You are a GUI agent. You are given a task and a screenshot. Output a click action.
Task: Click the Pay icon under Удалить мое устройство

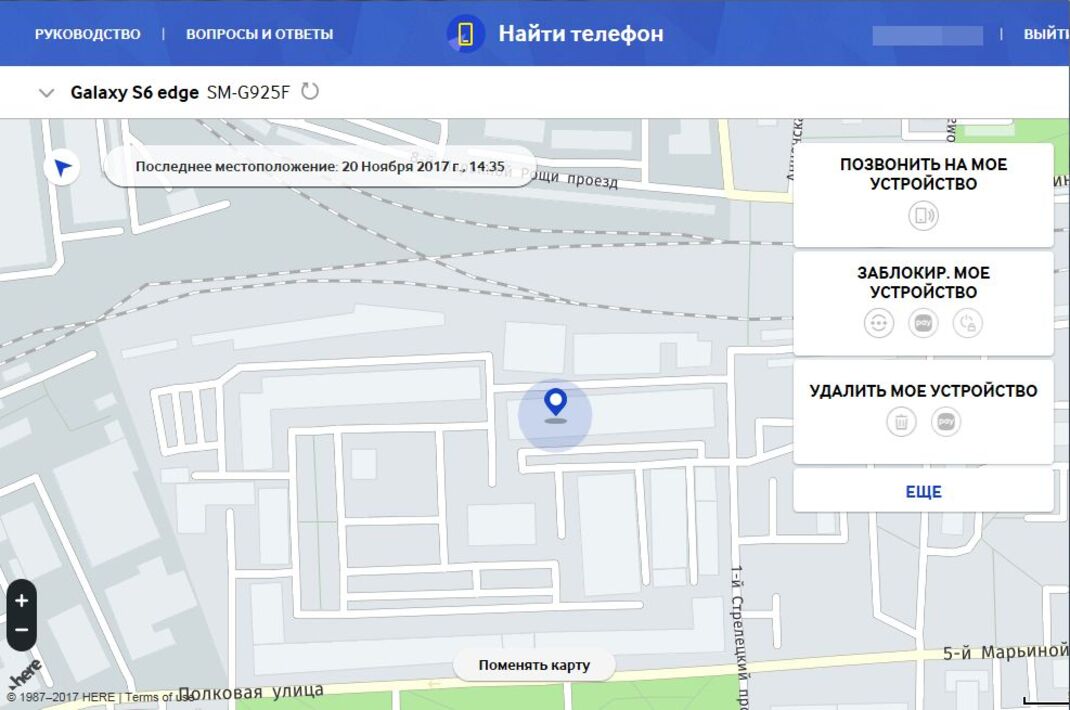tap(945, 422)
